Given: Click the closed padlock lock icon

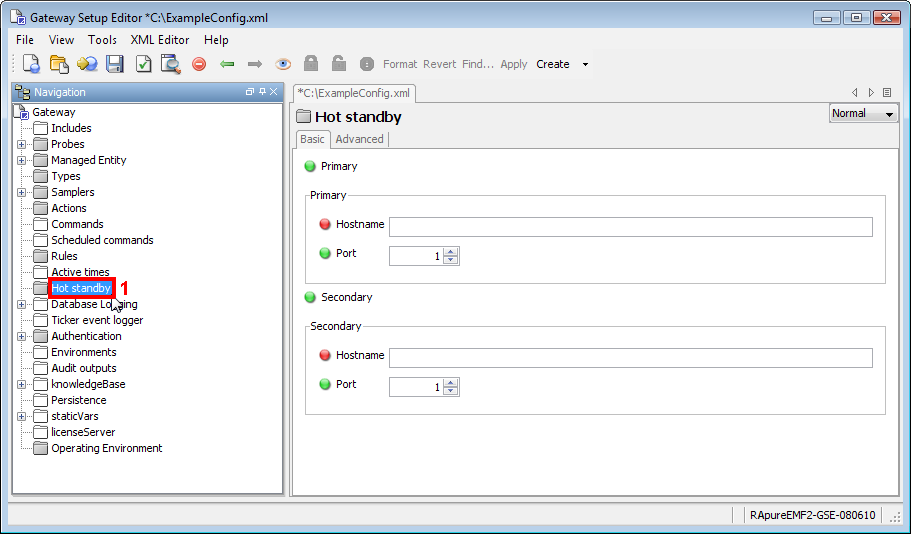Looking at the screenshot, I should pyautogui.click(x=311, y=64).
